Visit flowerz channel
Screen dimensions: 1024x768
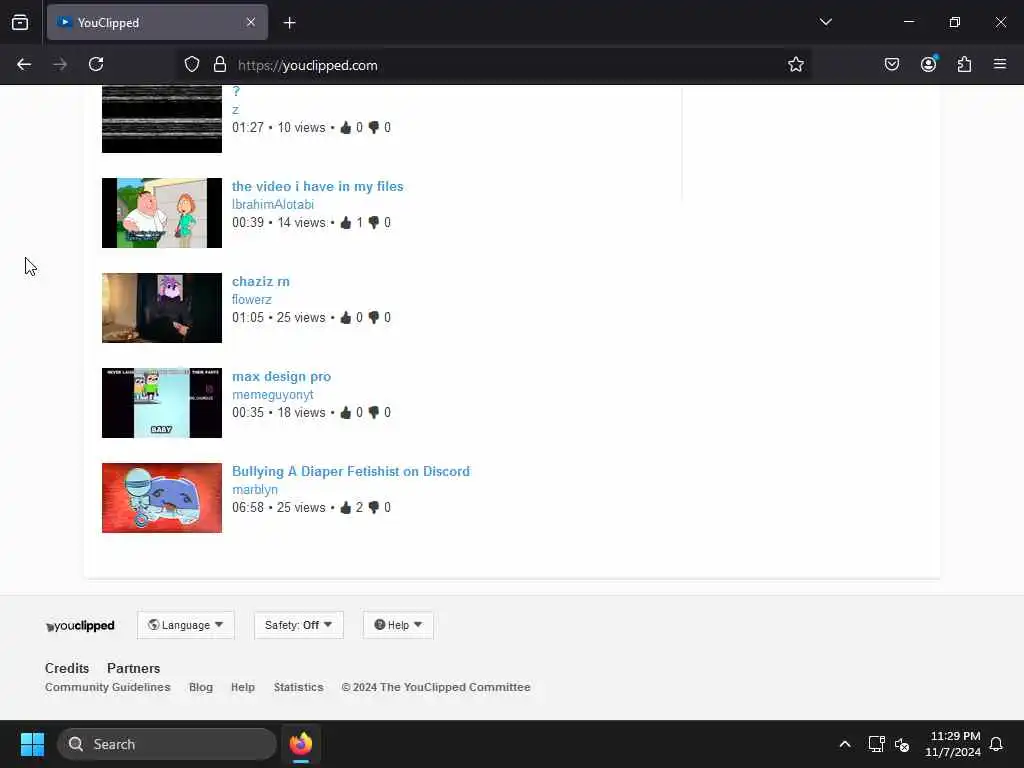coord(251,300)
